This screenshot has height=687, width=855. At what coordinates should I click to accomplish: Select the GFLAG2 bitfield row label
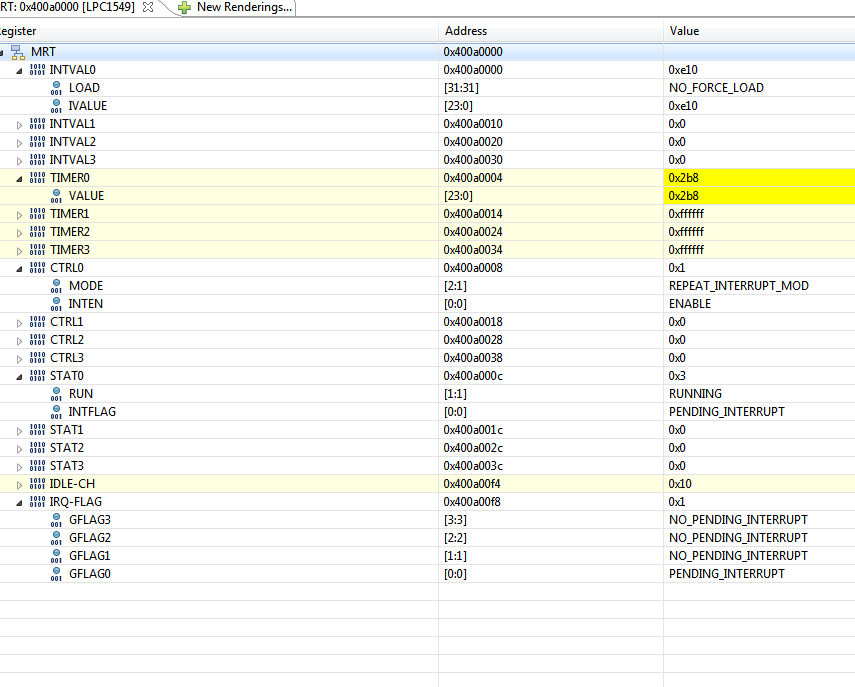89,538
